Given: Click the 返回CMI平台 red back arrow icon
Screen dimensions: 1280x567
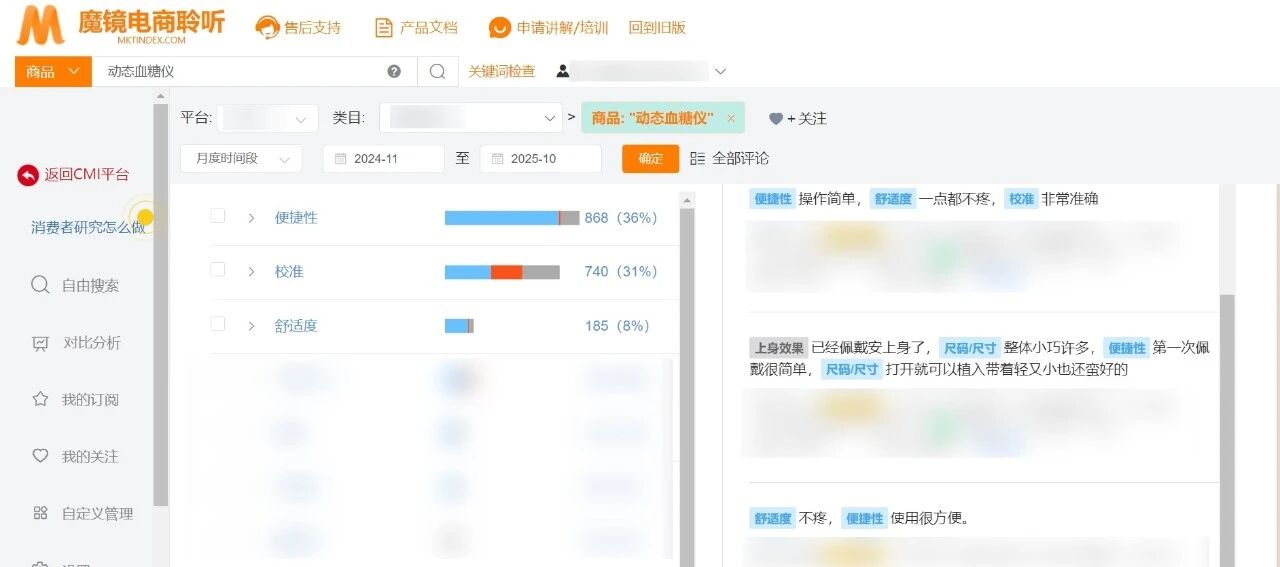Looking at the screenshot, I should pos(28,175).
